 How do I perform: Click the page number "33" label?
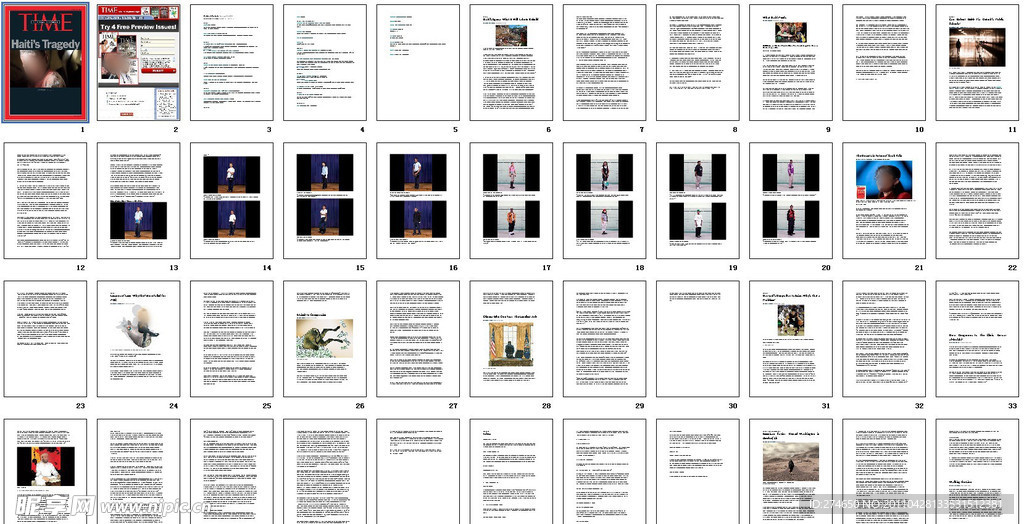coord(1012,406)
